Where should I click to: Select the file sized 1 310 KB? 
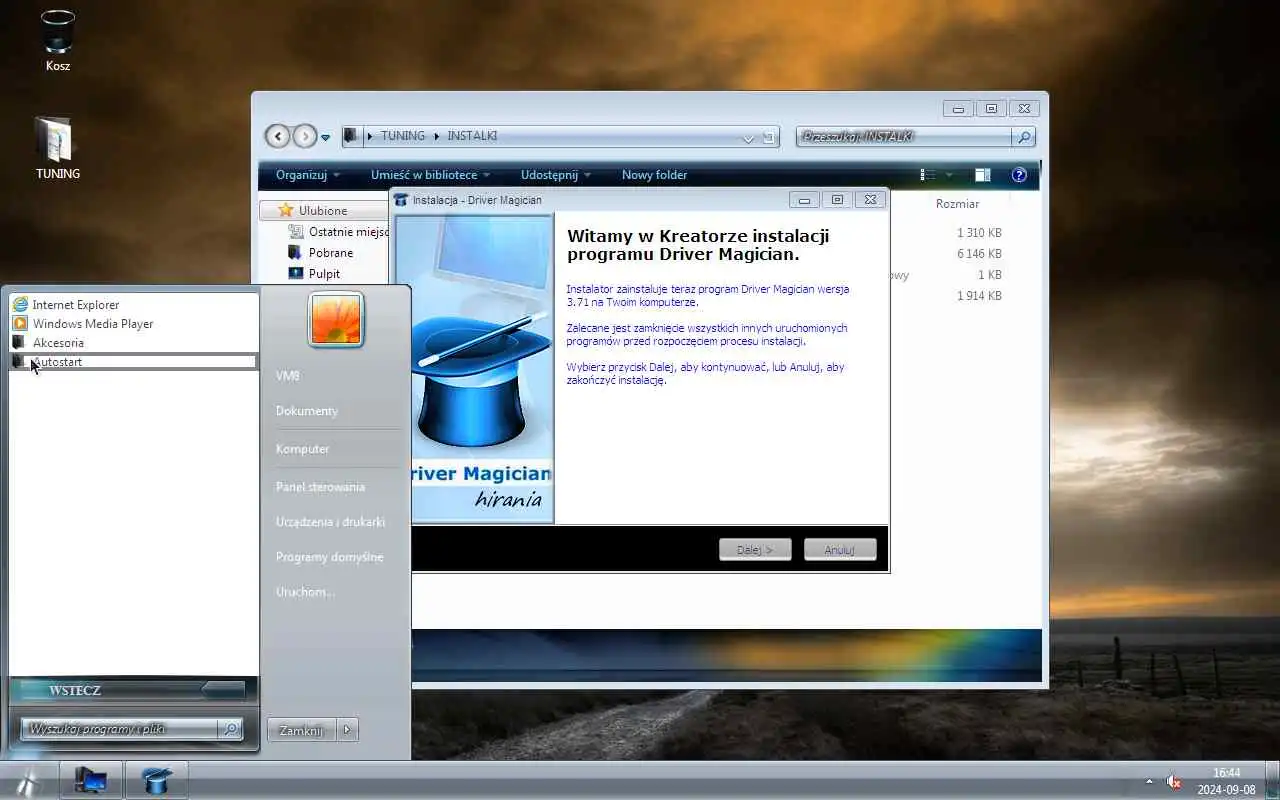[978, 233]
